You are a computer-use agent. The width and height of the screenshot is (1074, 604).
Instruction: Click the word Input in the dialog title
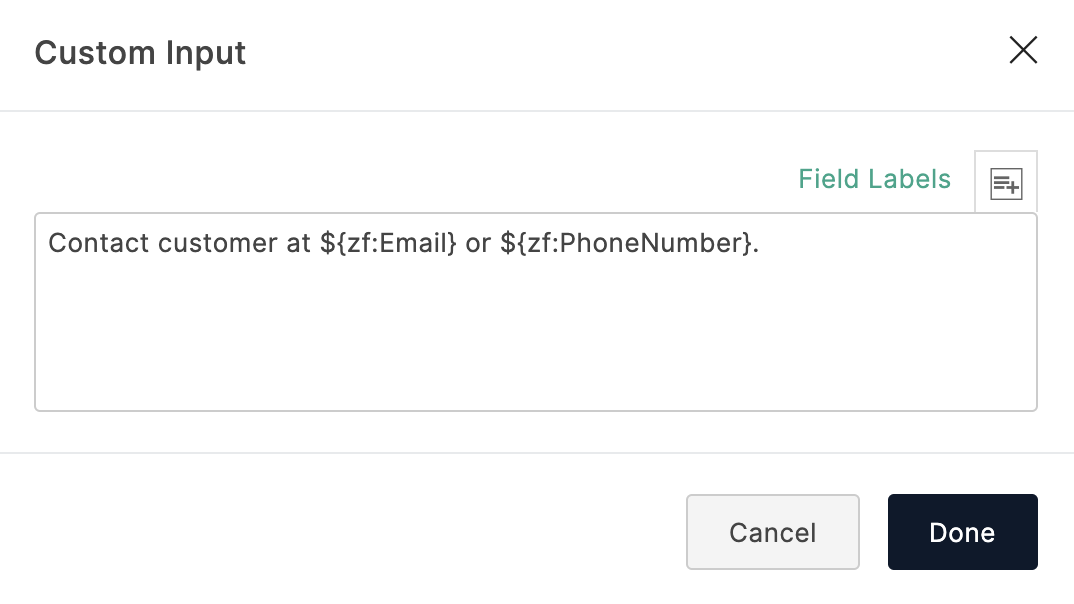pos(205,53)
